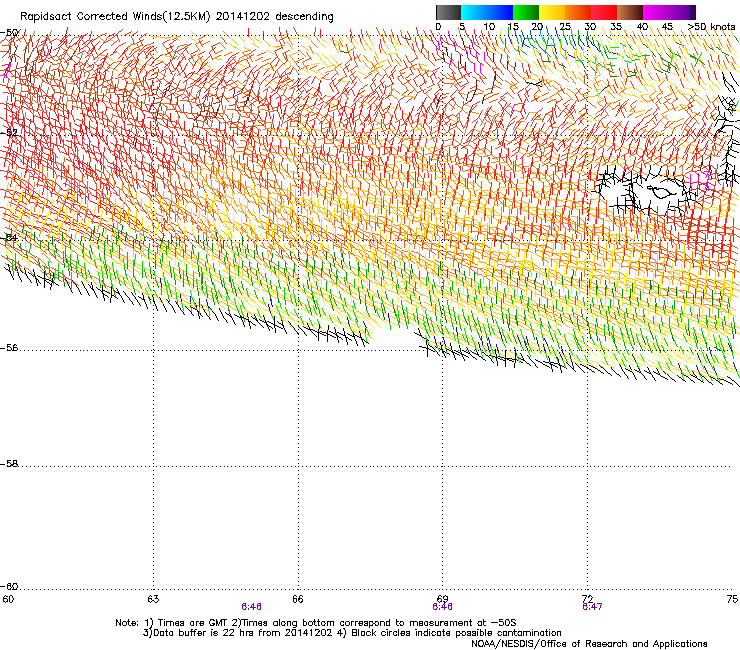Click the purple '6:48' time between 63 and 66
The height and width of the screenshot is (650, 740).
252,607
